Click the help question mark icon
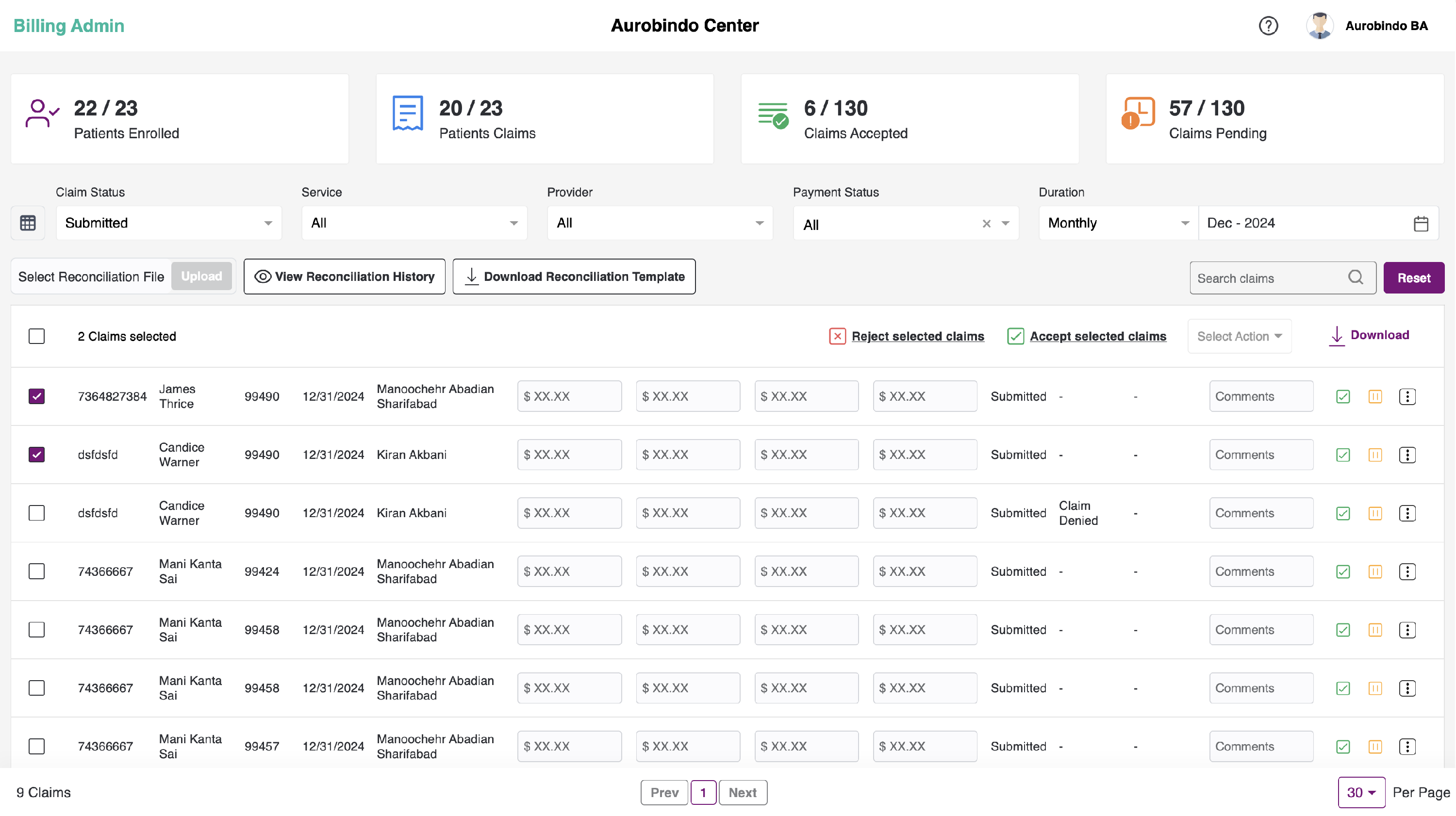The width and height of the screenshot is (1456, 816). pos(1268,26)
